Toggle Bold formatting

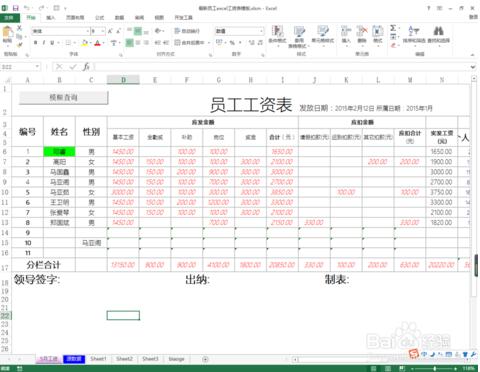pos(35,43)
